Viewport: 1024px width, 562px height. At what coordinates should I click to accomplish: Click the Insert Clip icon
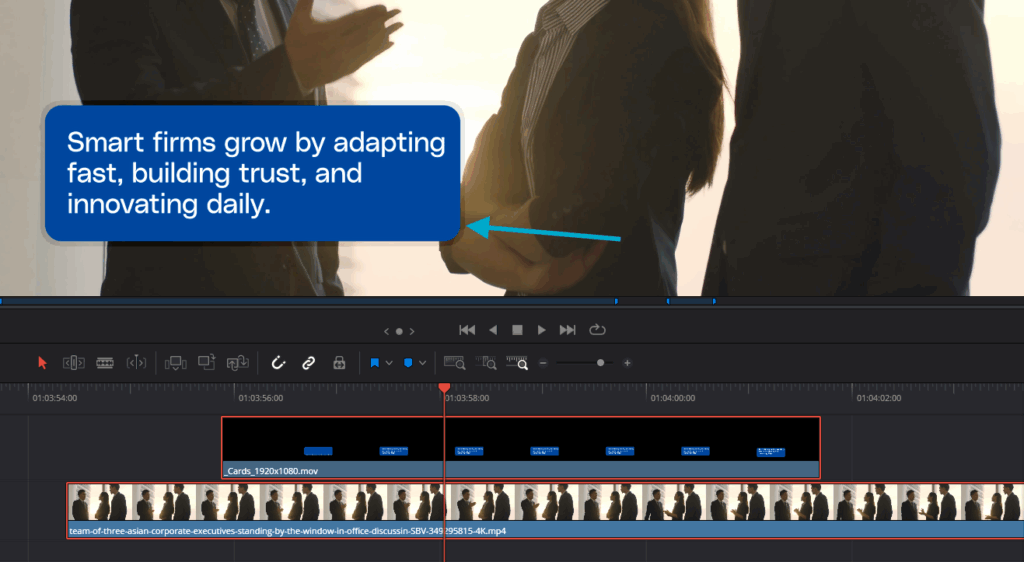pyautogui.click(x=176, y=363)
